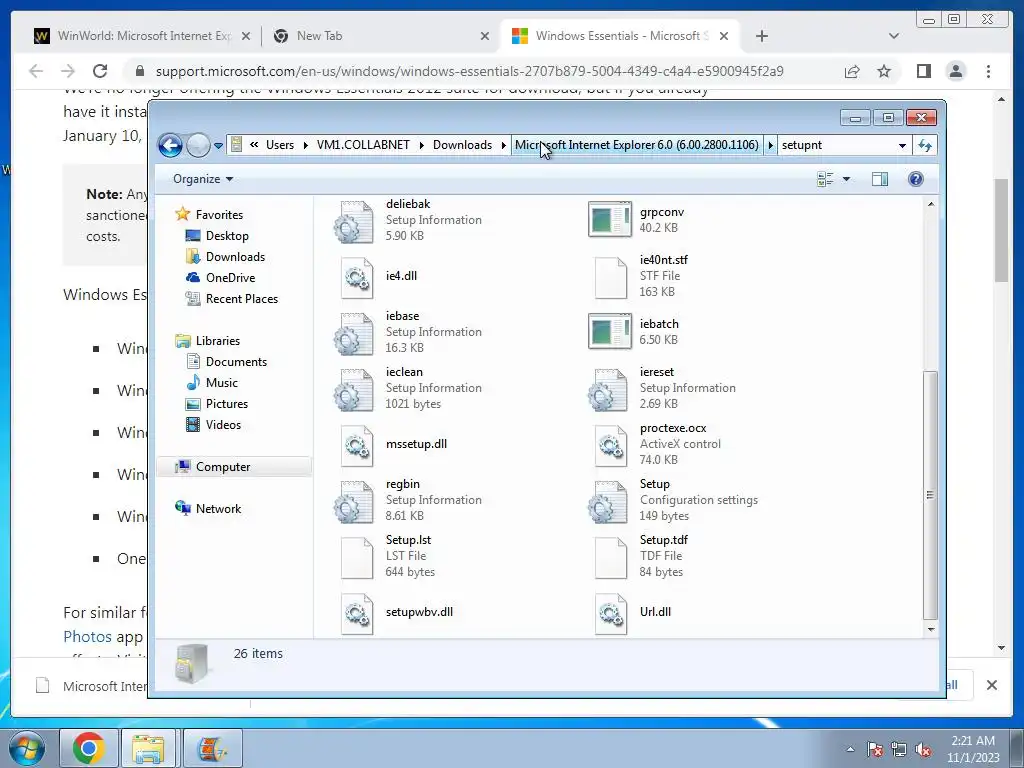
Task: Select the deliebak Setup Information file
Action: tap(408, 220)
